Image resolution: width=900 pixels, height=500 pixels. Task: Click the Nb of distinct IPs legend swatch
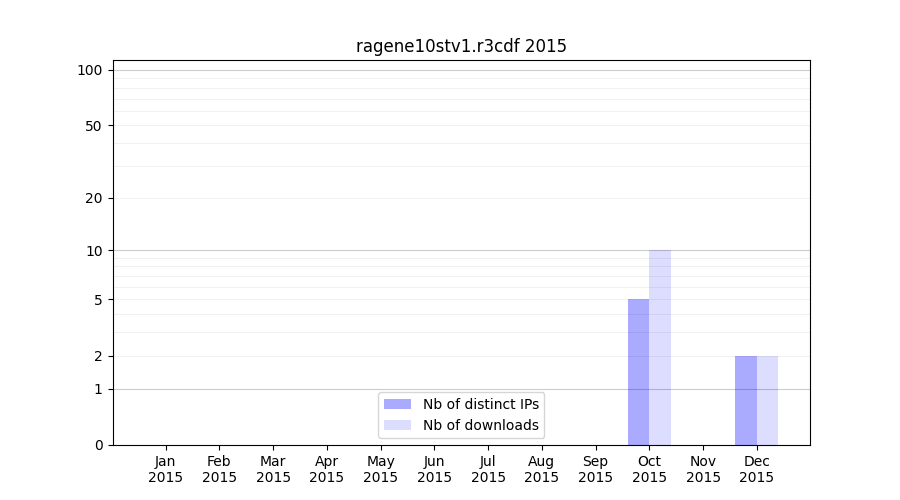pos(397,404)
